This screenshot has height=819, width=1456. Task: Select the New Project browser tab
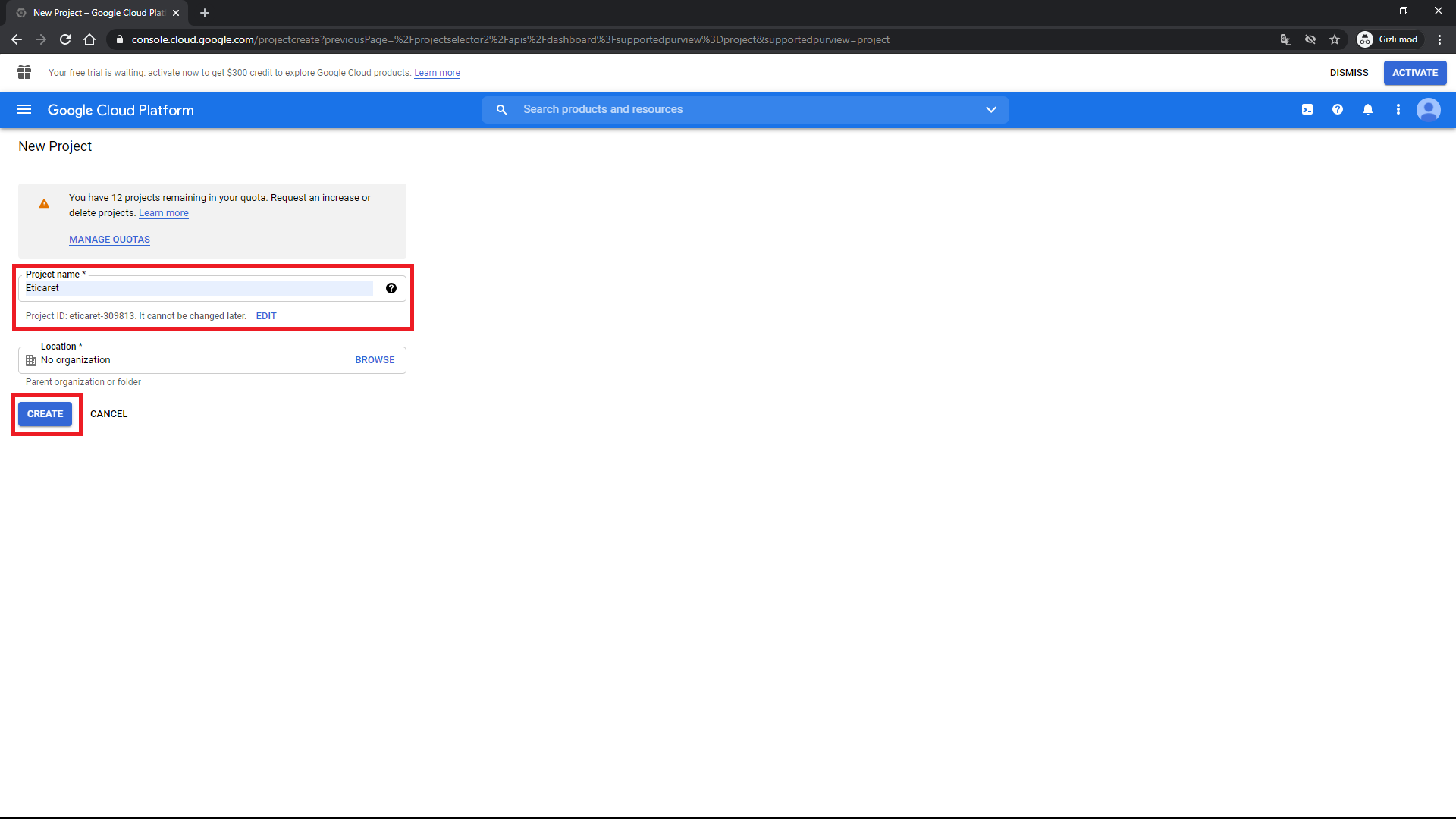tap(97, 13)
